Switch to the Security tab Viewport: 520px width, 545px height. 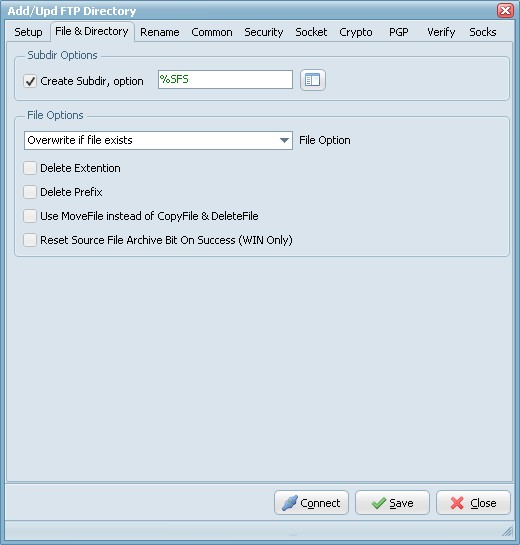click(263, 32)
